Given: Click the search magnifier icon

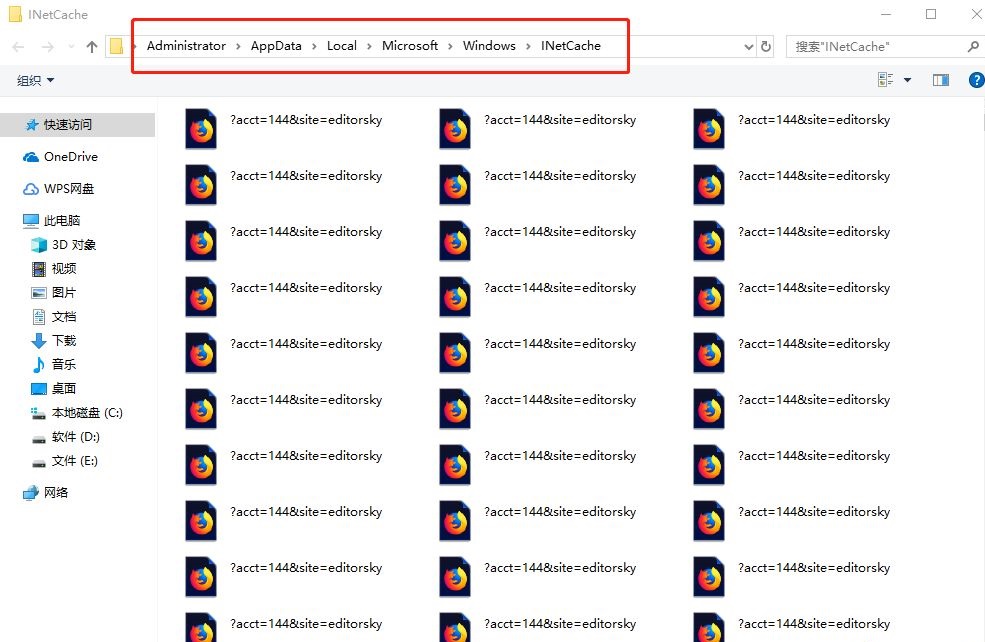Looking at the screenshot, I should (x=973, y=46).
